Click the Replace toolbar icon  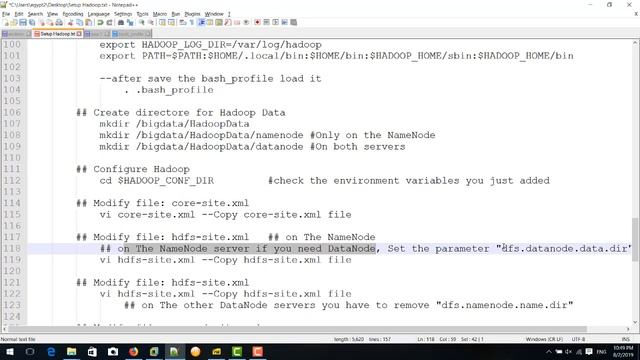130,22
